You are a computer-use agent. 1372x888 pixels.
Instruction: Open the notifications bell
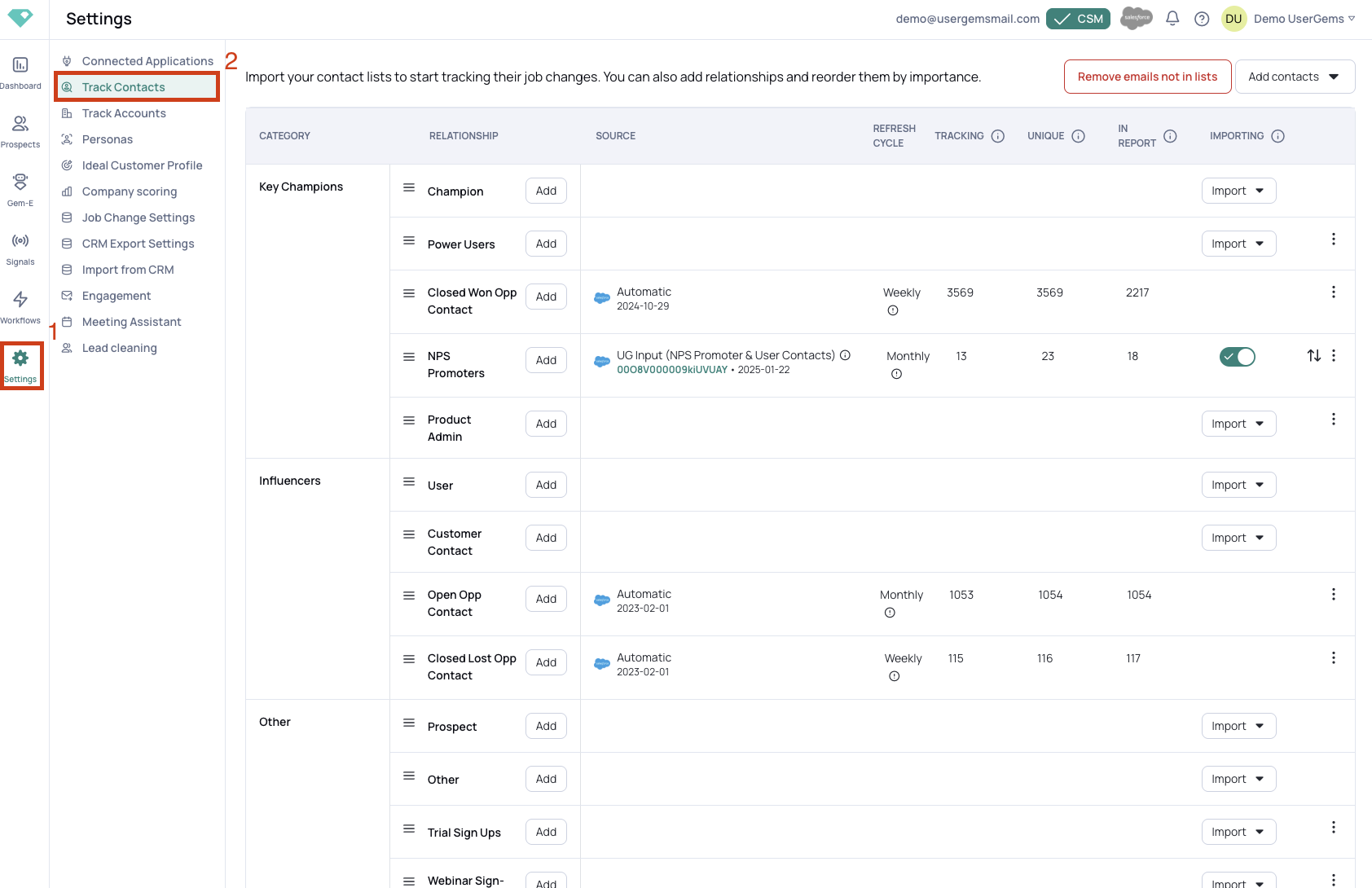click(x=1172, y=18)
